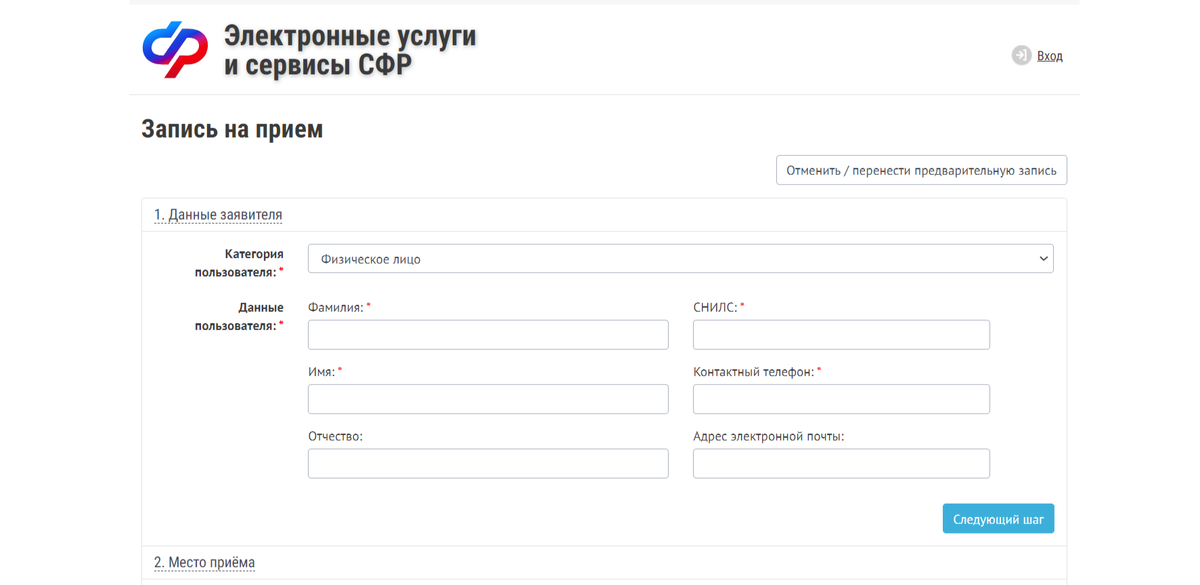
Task: Click the Следующий шаг button
Action: (x=998, y=518)
